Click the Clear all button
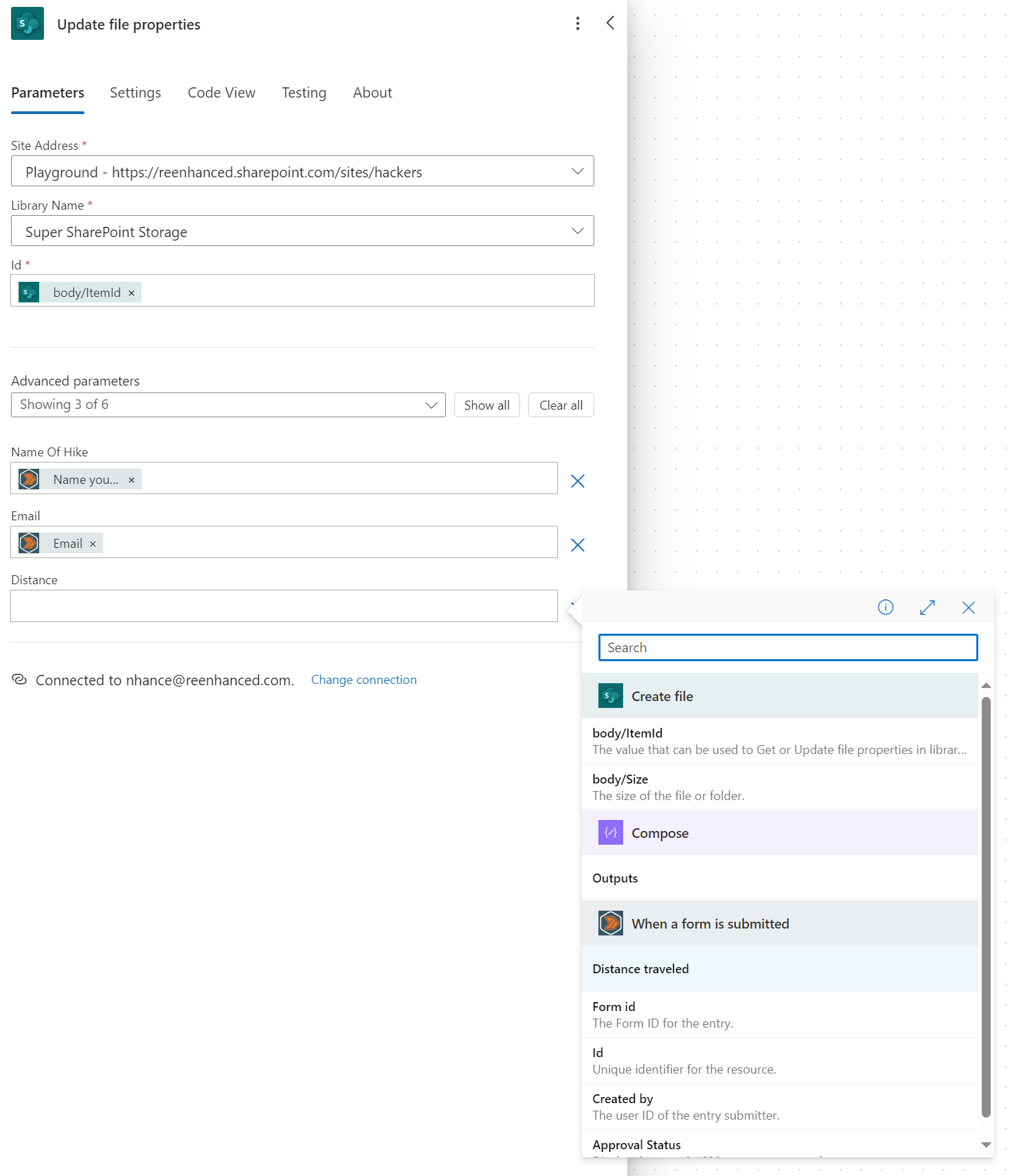This screenshot has height=1176, width=1012. coord(561,405)
